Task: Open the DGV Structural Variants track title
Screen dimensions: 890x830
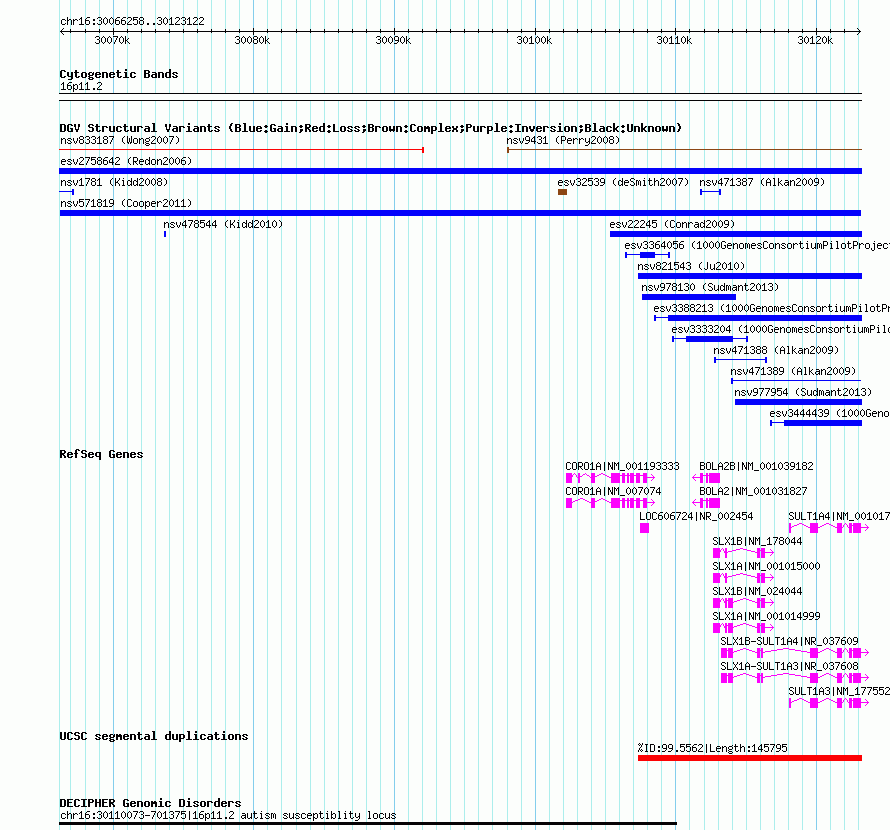Action: pos(371,128)
